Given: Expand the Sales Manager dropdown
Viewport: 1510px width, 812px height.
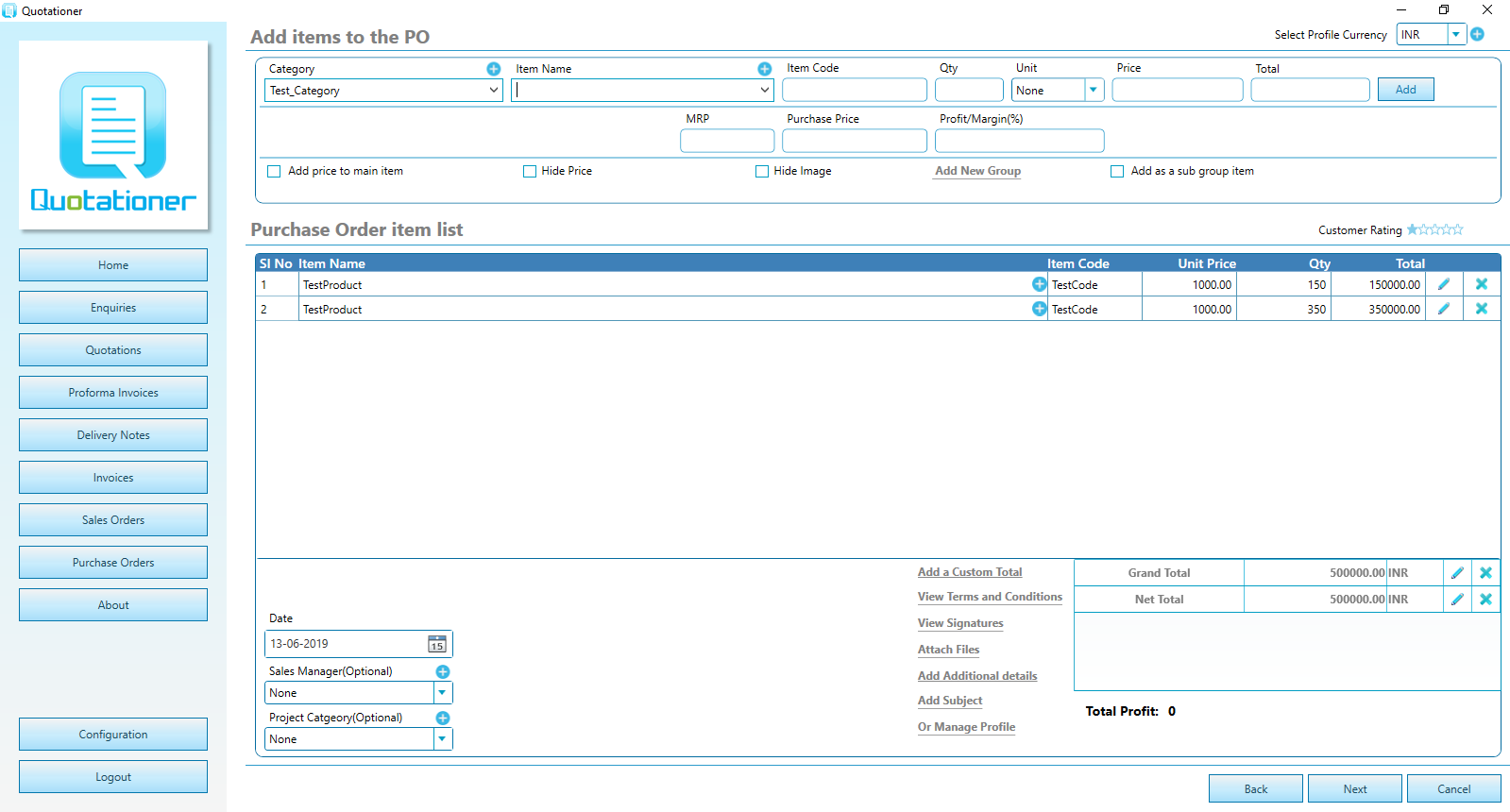Looking at the screenshot, I should (442, 693).
